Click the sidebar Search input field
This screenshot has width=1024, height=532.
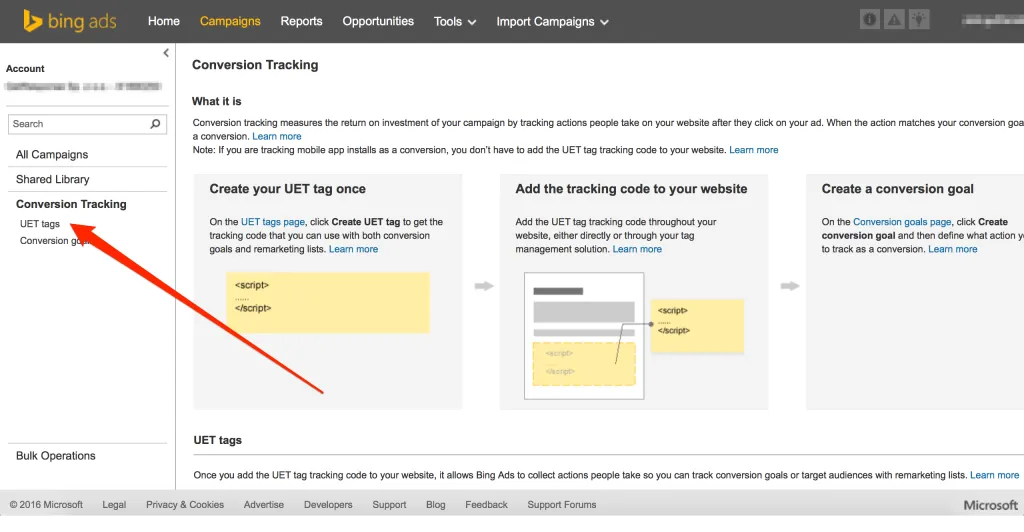tap(78, 124)
